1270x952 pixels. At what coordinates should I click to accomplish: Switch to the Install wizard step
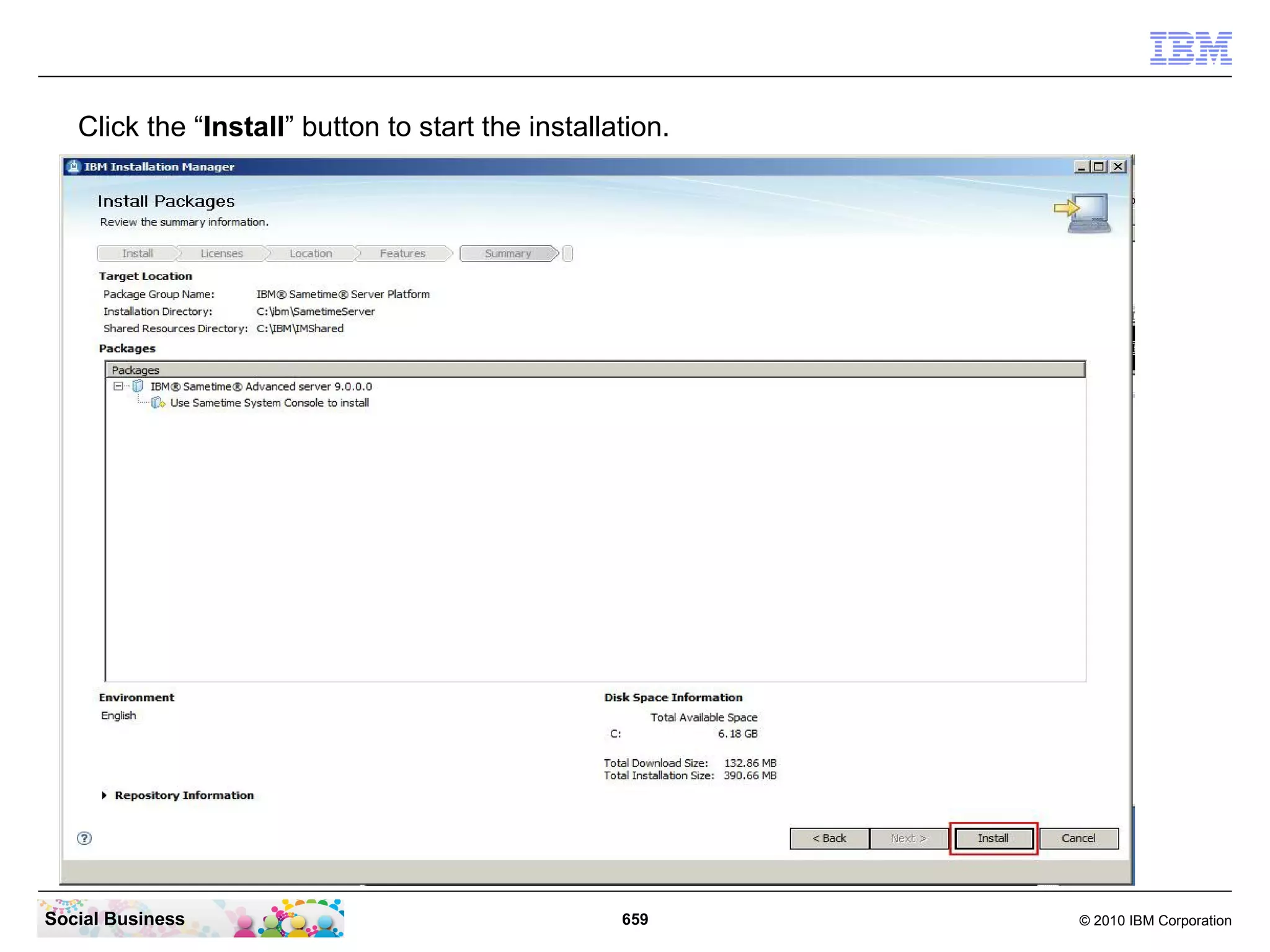tap(138, 253)
